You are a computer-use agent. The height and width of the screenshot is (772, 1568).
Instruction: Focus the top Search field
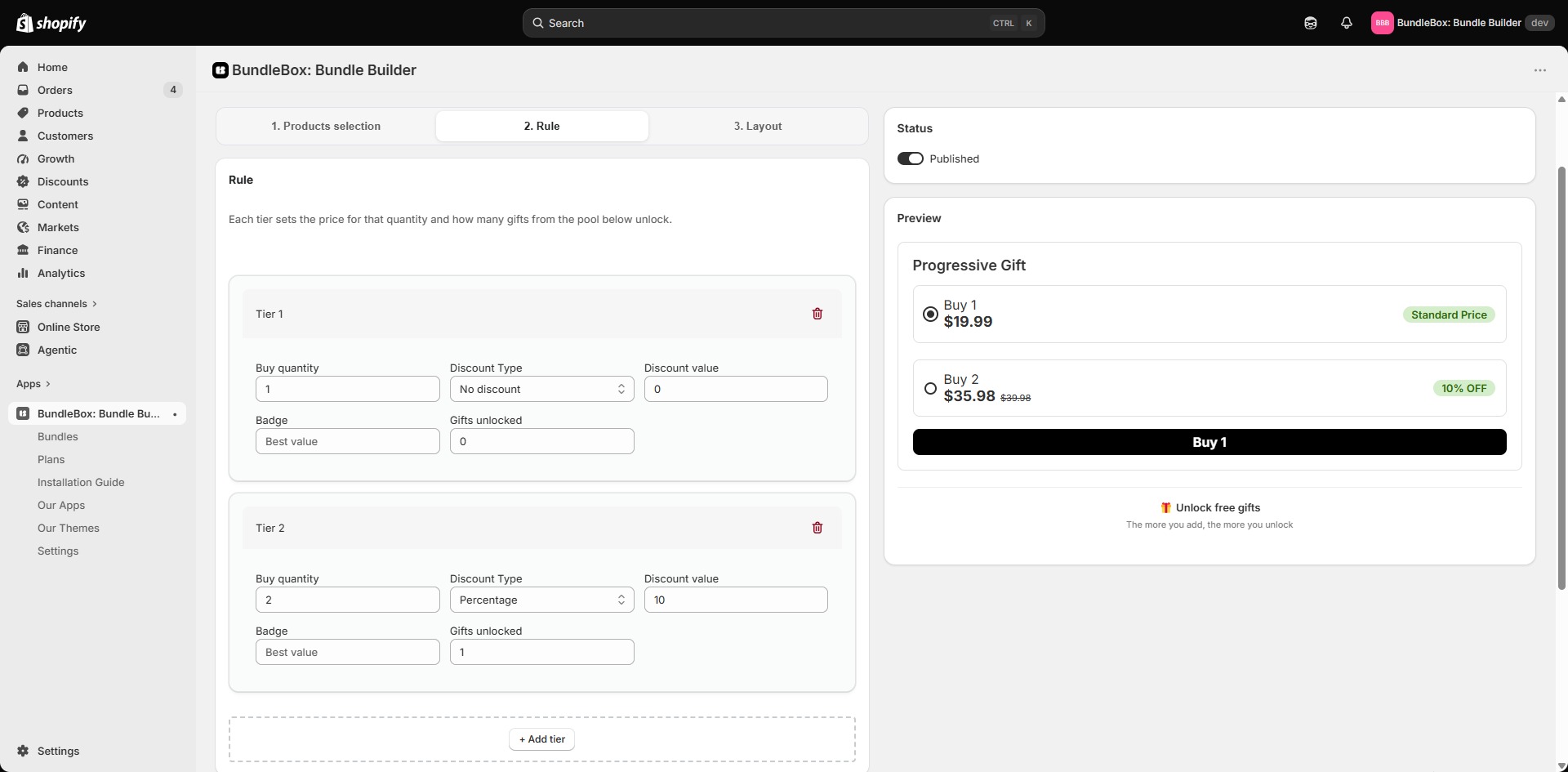(783, 23)
